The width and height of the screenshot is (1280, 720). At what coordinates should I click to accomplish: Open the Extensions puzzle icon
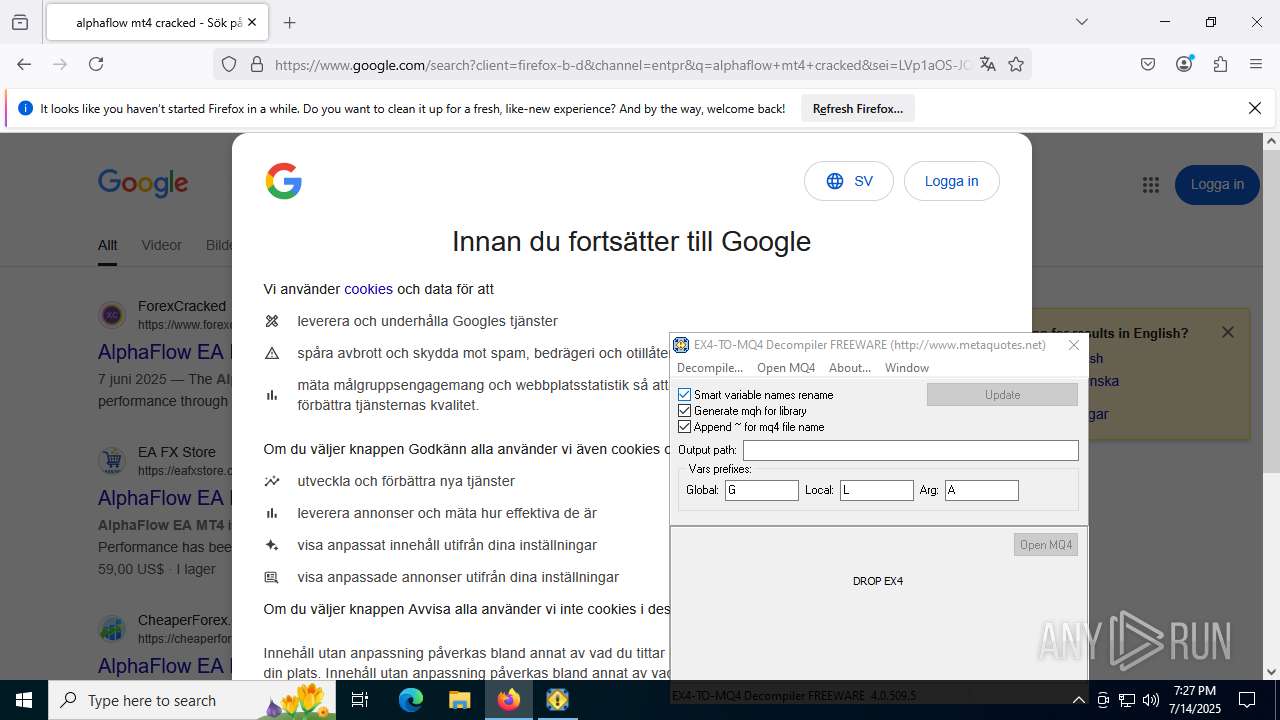(1220, 64)
